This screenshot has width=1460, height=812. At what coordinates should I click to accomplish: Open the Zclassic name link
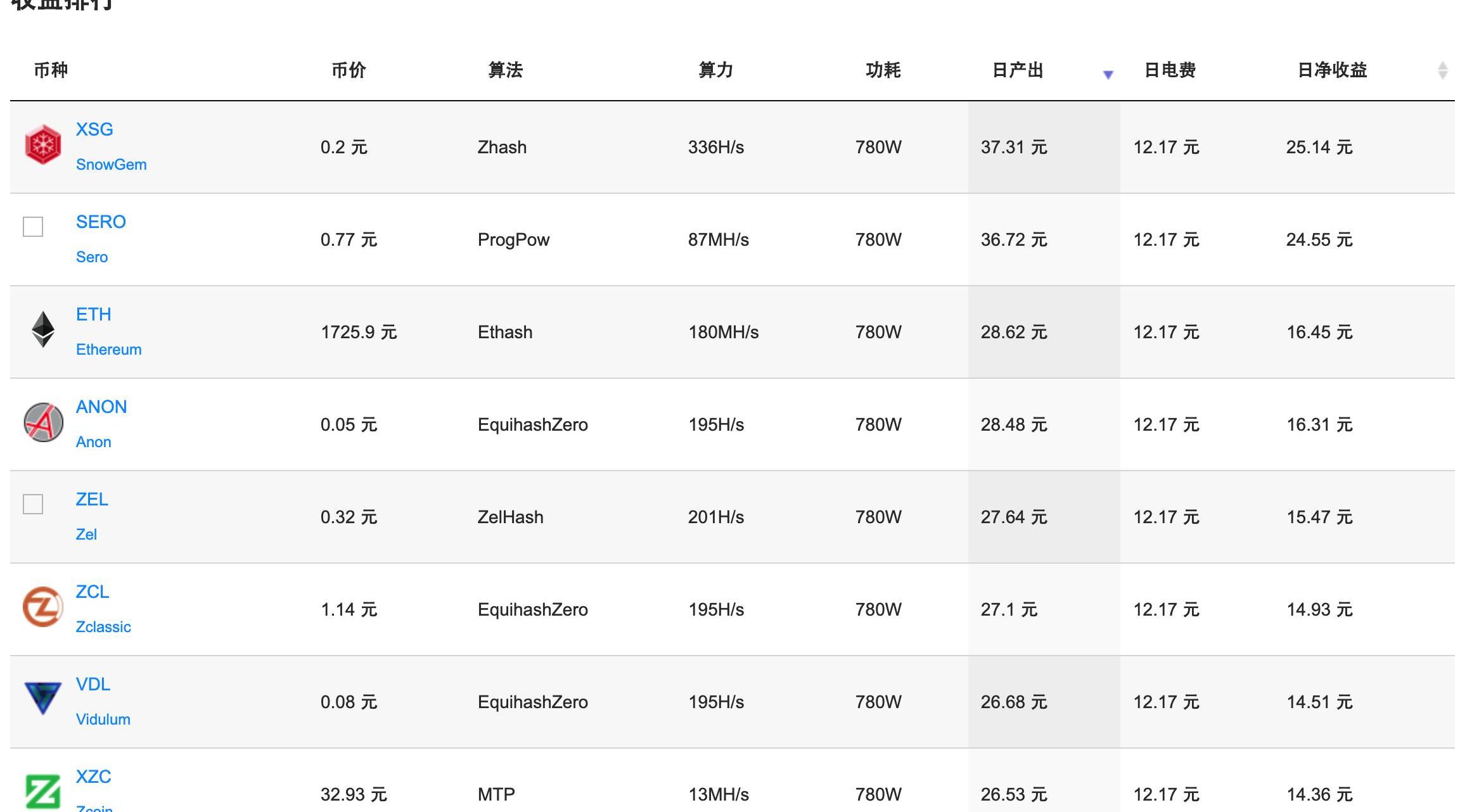tap(103, 627)
